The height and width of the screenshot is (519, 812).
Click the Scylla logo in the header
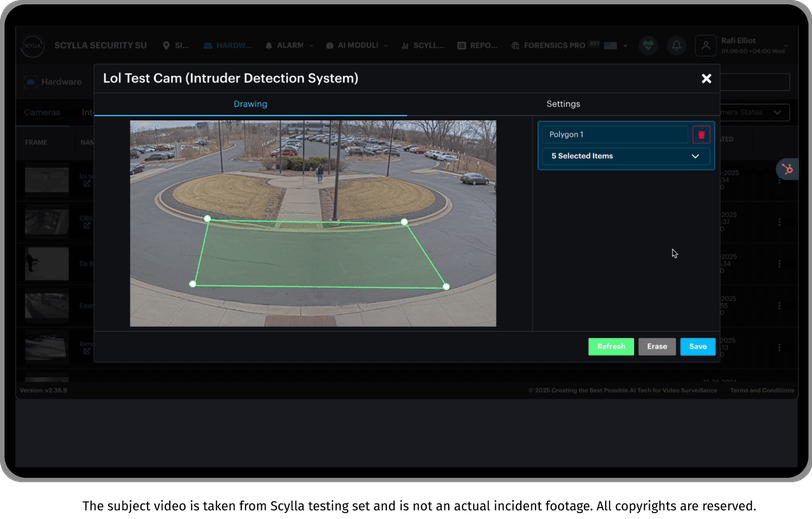pyautogui.click(x=32, y=46)
